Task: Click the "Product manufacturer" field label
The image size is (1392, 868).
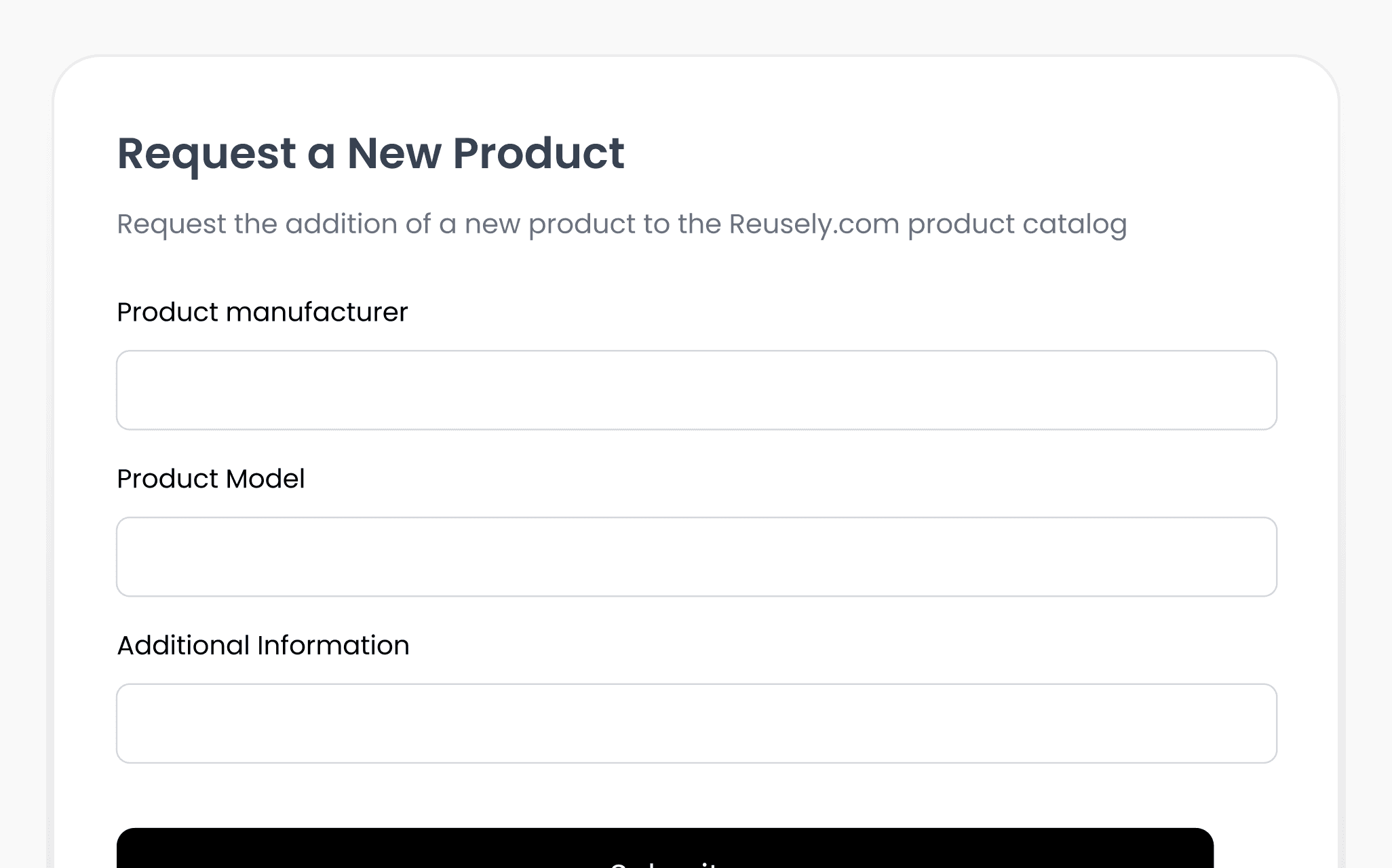Action: [263, 313]
